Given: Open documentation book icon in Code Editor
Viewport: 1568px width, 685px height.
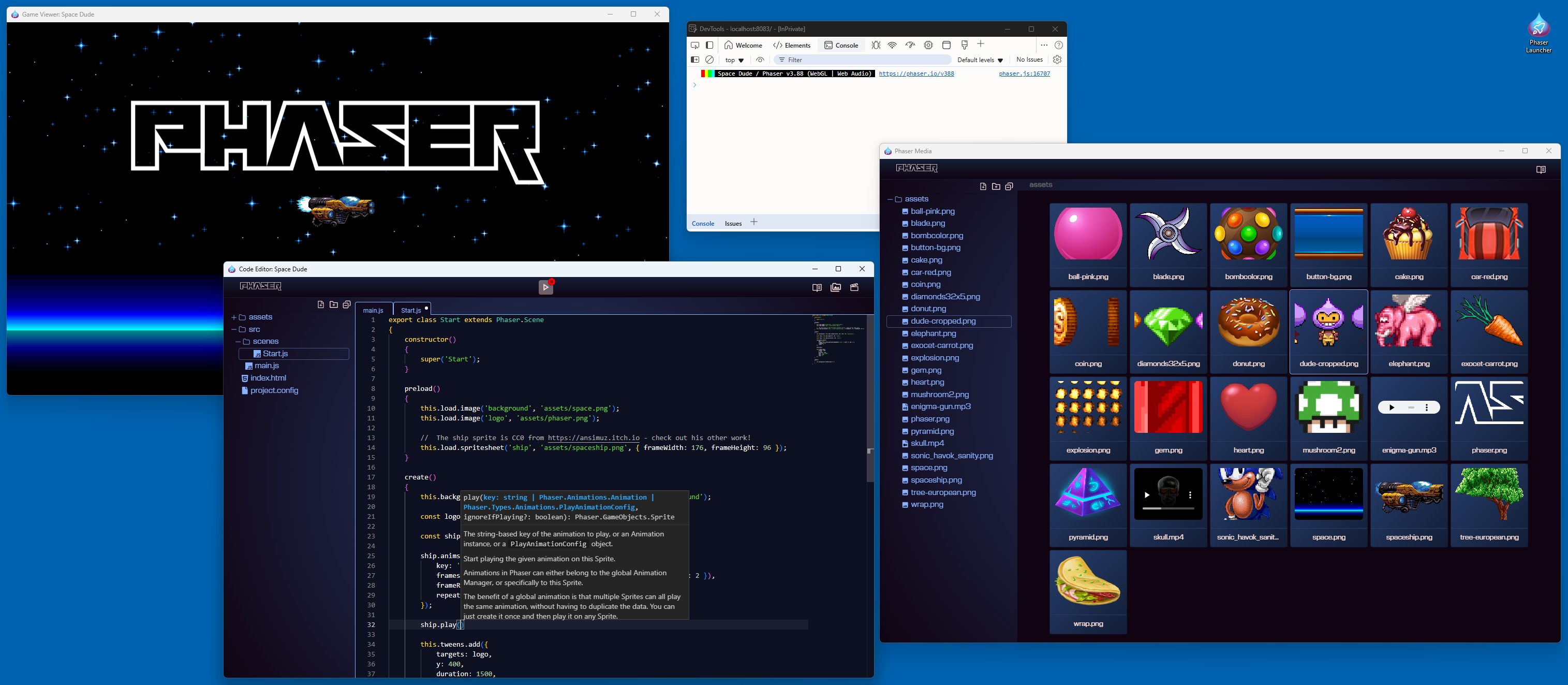Looking at the screenshot, I should pyautogui.click(x=817, y=287).
